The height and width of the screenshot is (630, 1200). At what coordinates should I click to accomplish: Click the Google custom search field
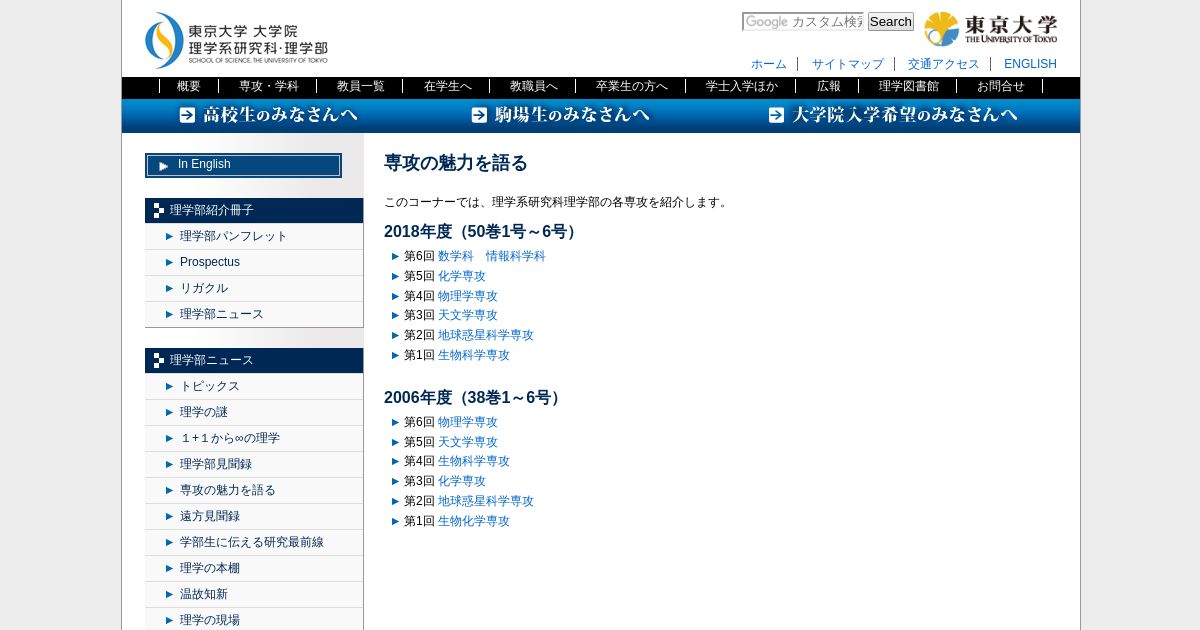(803, 22)
